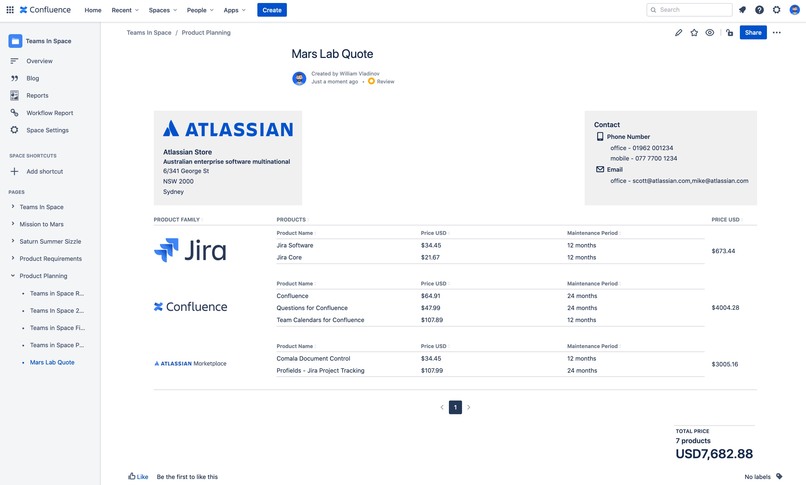806x485 pixels.
Task: Click Home in the top navigation
Action: [x=93, y=10]
